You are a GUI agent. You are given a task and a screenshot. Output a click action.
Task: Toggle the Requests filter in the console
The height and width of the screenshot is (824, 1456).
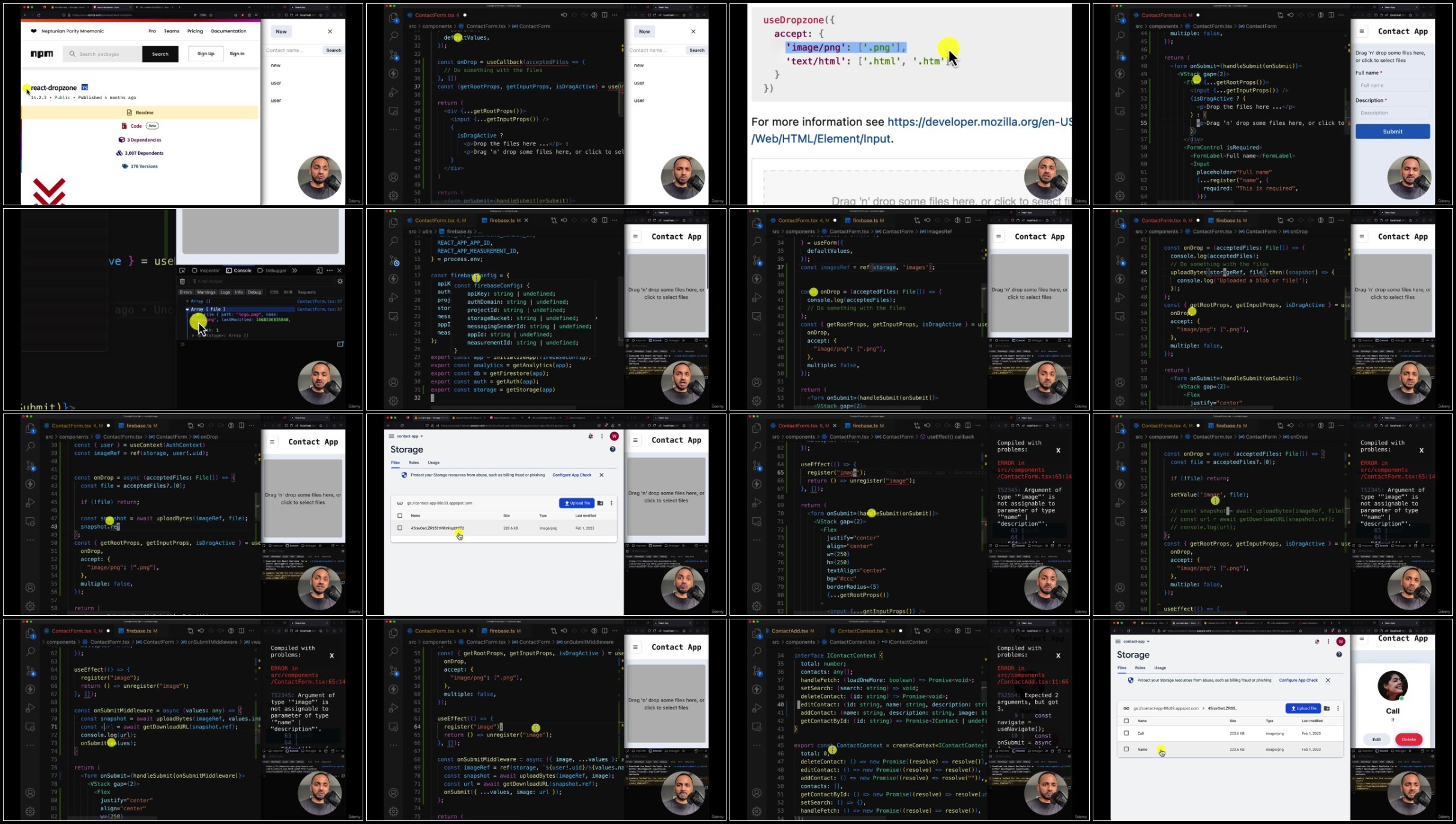coord(307,292)
